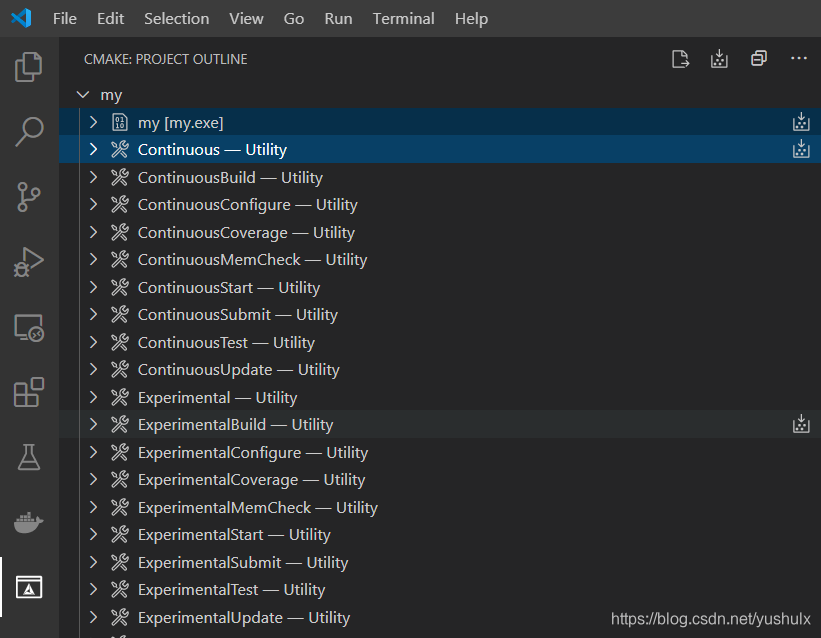Expand the ContinuousUpdate node

pos(93,370)
